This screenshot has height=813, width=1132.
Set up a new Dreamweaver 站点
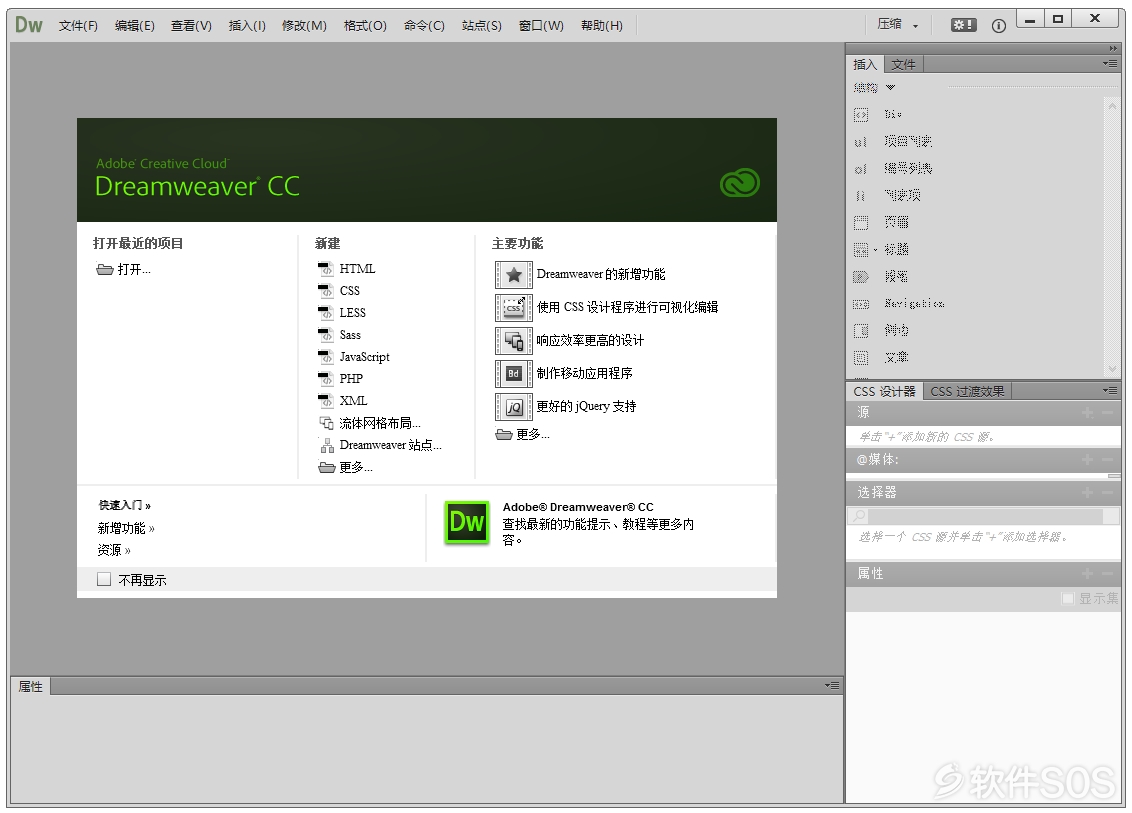click(x=380, y=445)
